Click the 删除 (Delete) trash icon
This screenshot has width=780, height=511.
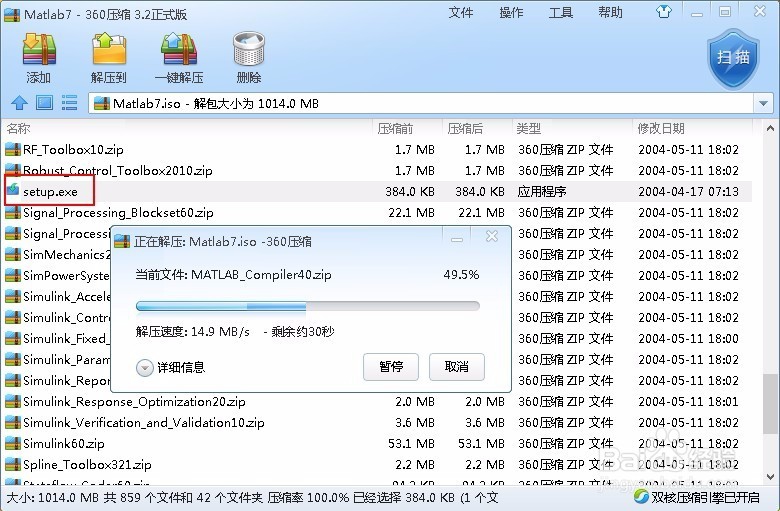click(249, 50)
